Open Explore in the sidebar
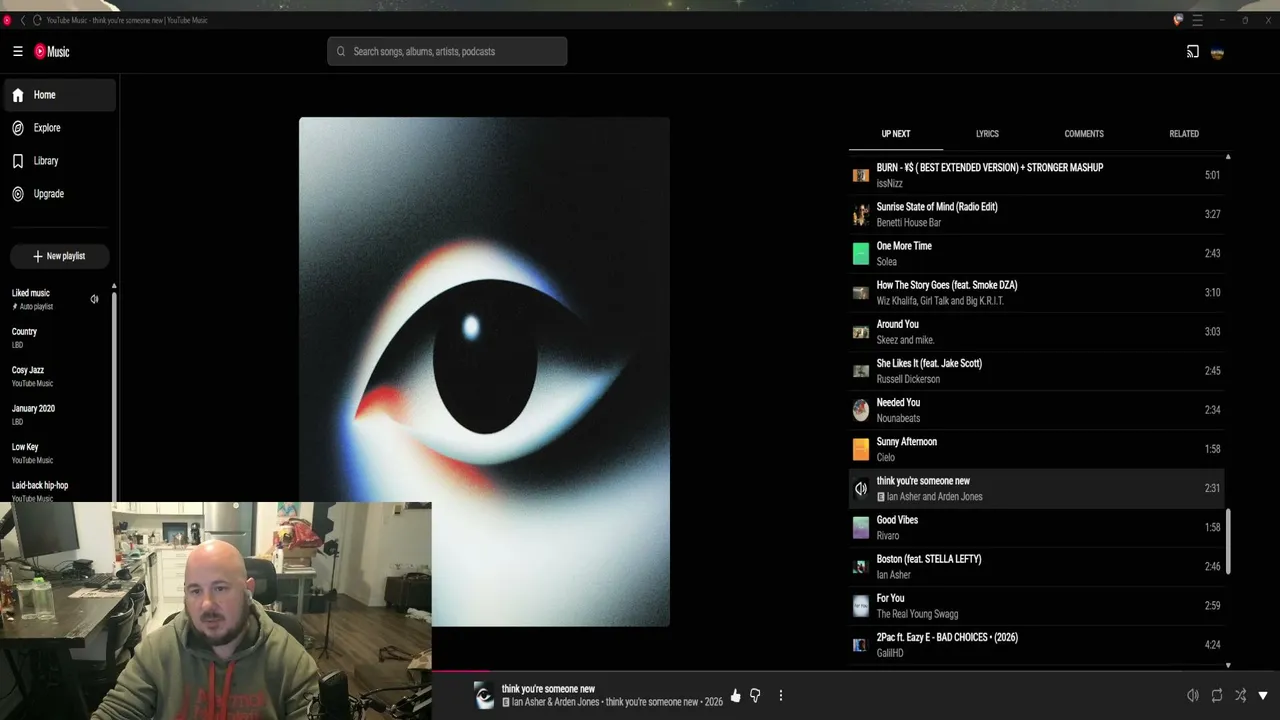The image size is (1280, 720). pyautogui.click(x=58, y=128)
